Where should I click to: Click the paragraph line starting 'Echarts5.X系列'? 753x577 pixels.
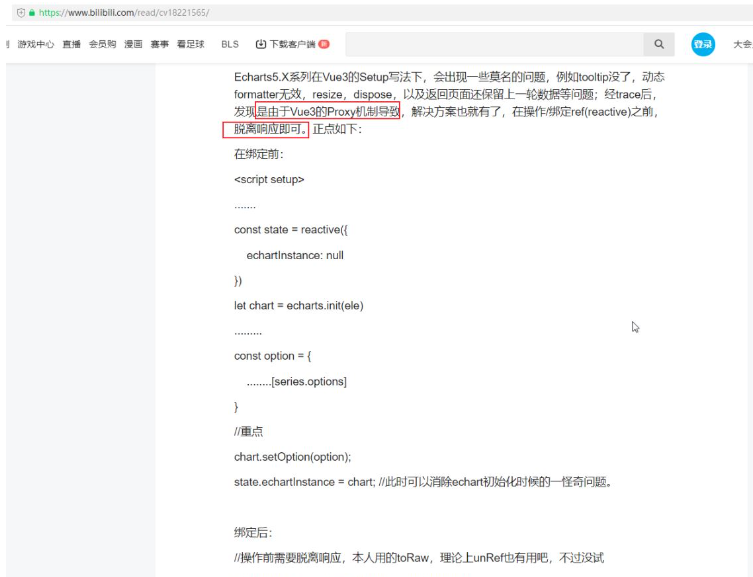[x=449, y=77]
